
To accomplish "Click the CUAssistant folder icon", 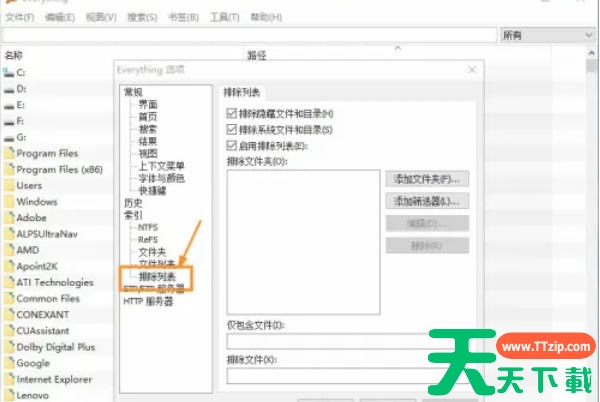I will (9, 330).
